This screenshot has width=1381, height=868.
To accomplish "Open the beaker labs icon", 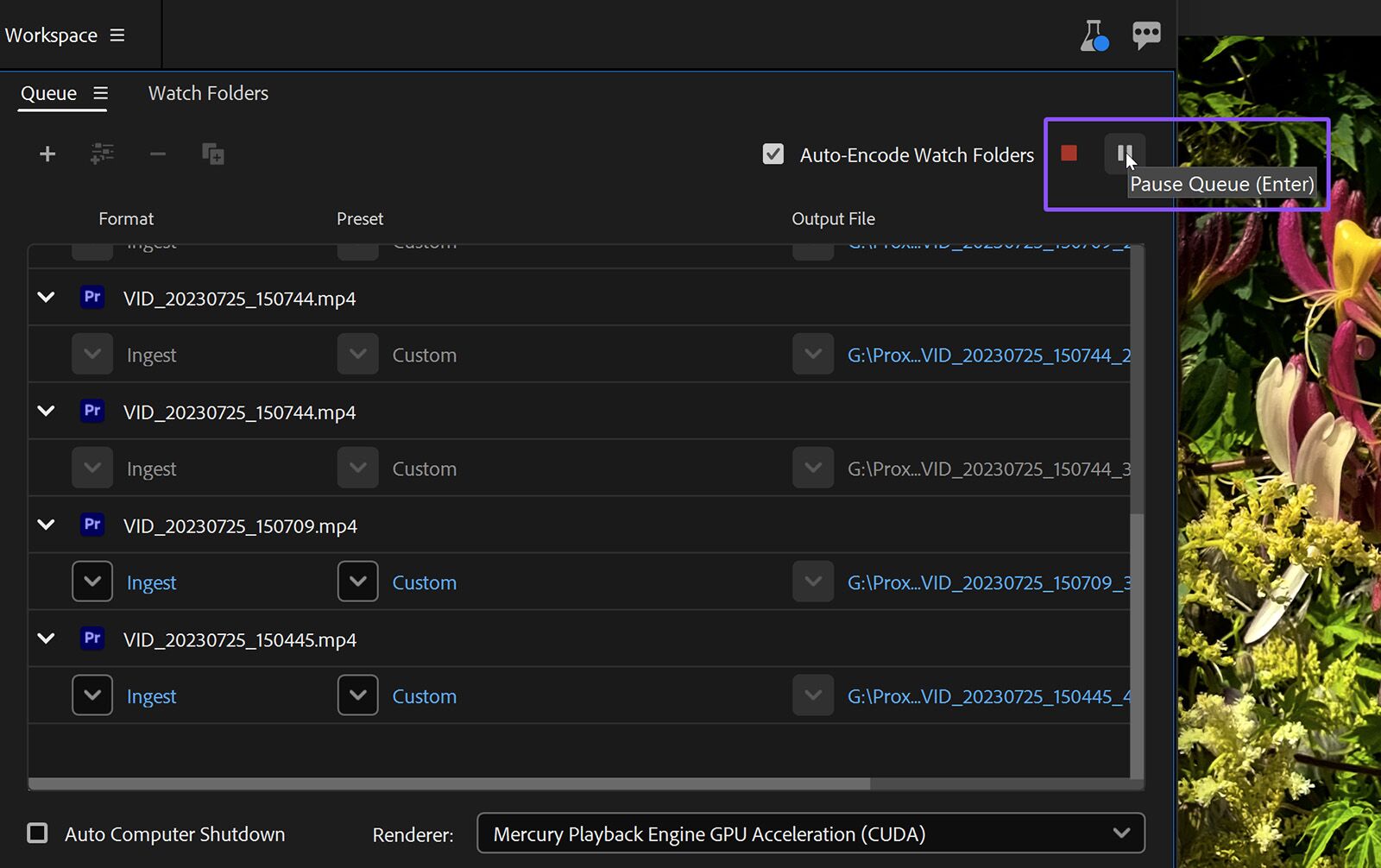I will point(1094,35).
